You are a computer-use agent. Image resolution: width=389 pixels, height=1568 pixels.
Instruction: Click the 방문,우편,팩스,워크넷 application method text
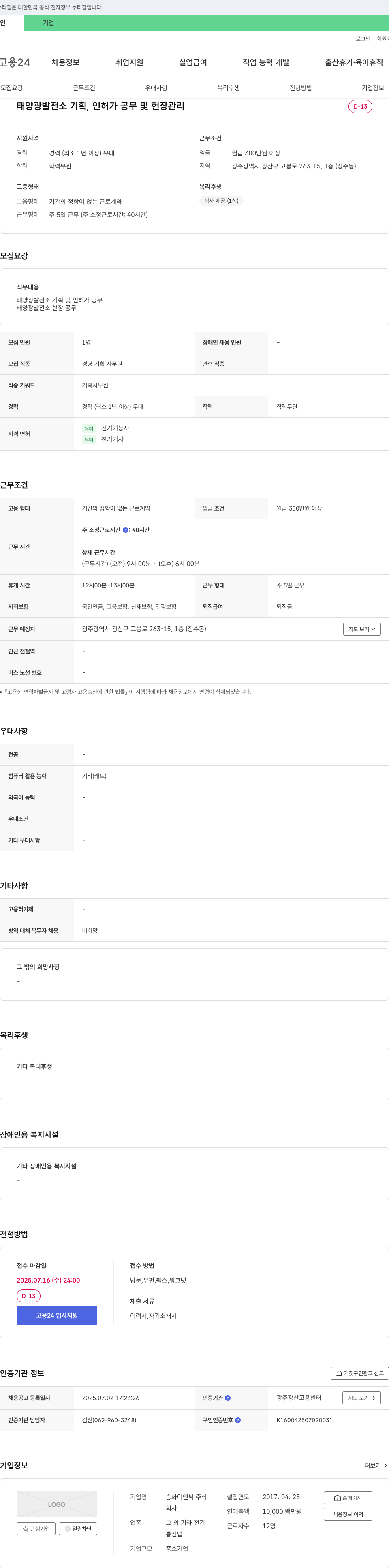tap(158, 1280)
